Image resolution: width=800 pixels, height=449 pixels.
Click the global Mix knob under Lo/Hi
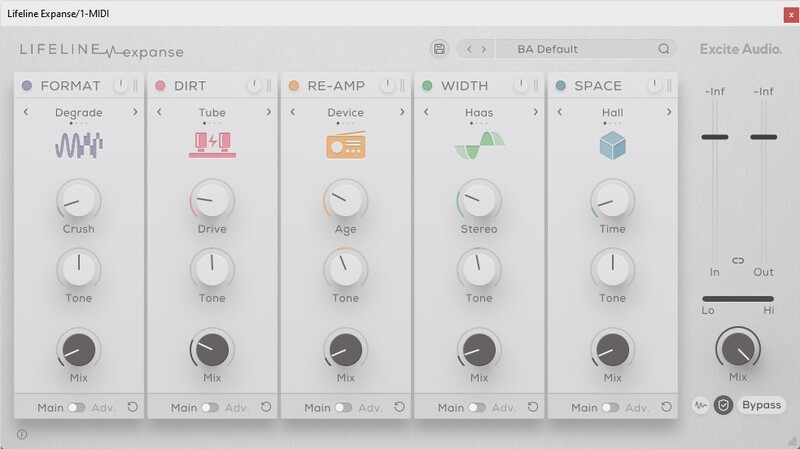pos(738,349)
